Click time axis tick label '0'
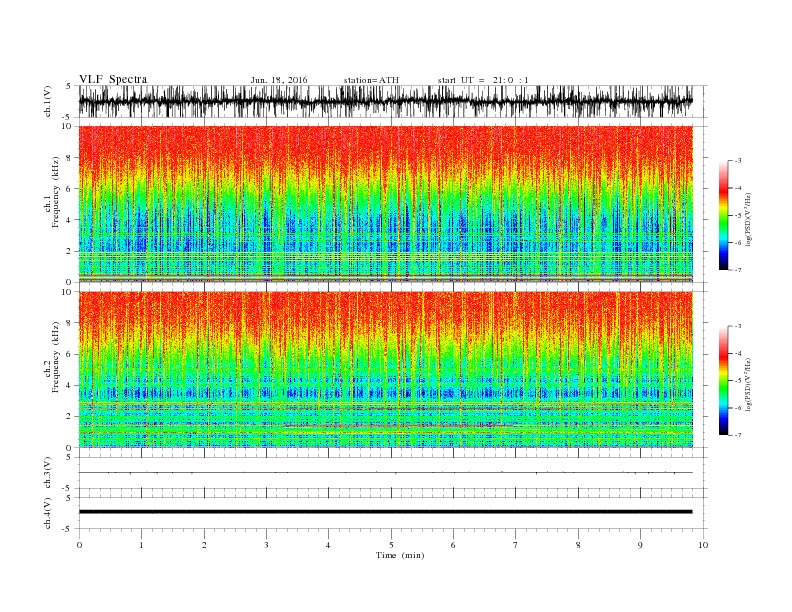Screen dimensions: 792x612 (79, 545)
